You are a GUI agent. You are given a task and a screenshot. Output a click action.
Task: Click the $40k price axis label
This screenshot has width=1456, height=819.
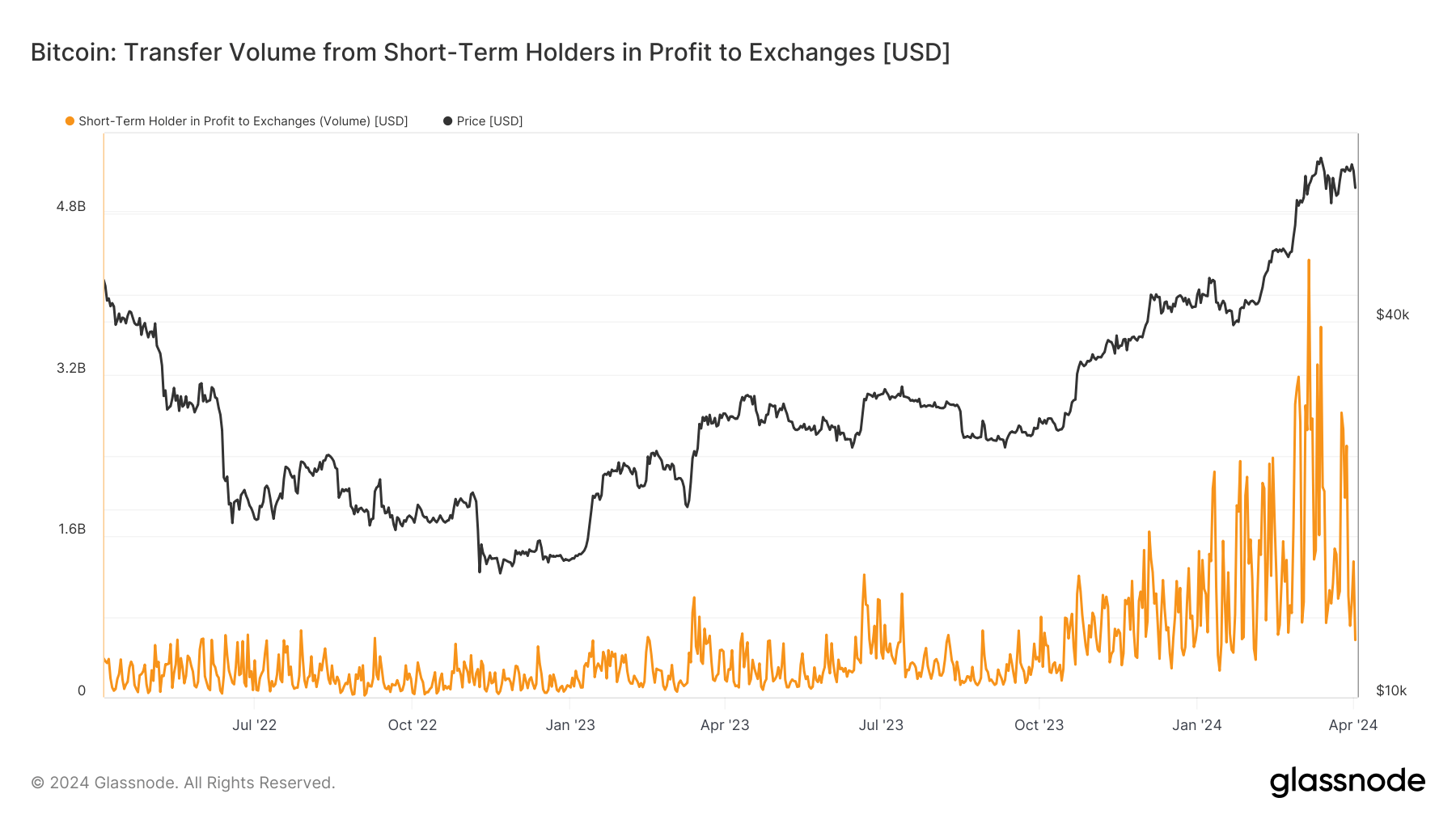coord(1392,315)
